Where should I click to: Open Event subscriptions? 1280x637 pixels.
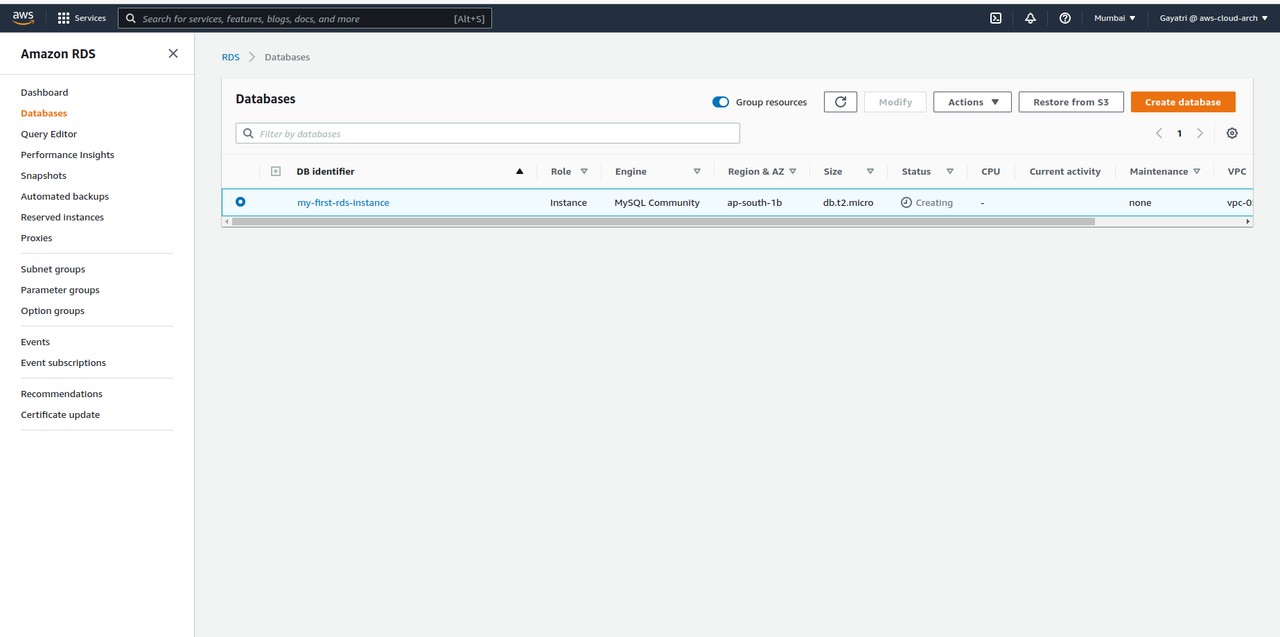click(63, 363)
